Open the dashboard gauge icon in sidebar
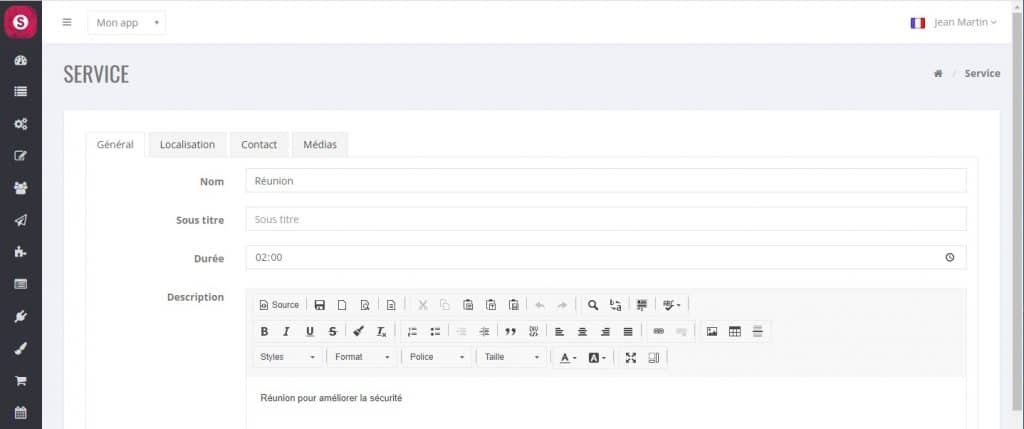 (x=20, y=60)
